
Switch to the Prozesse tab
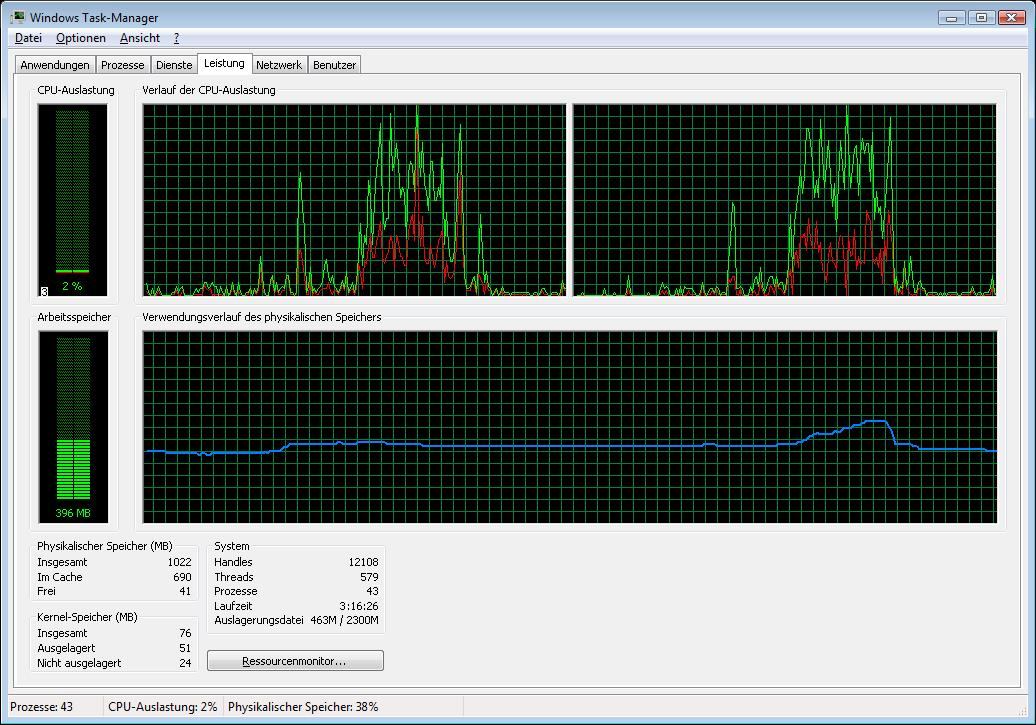(122, 65)
